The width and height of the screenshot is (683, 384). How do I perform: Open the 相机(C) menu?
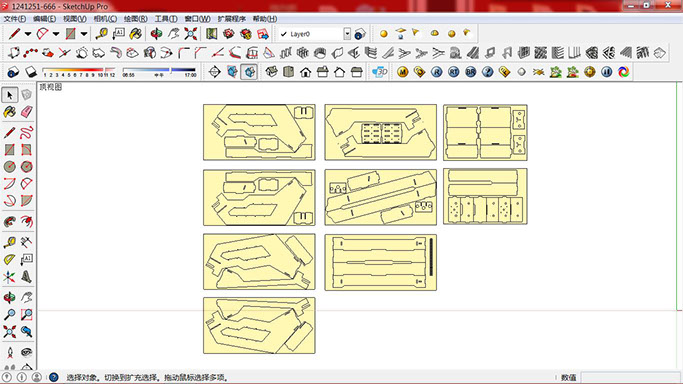coord(105,19)
